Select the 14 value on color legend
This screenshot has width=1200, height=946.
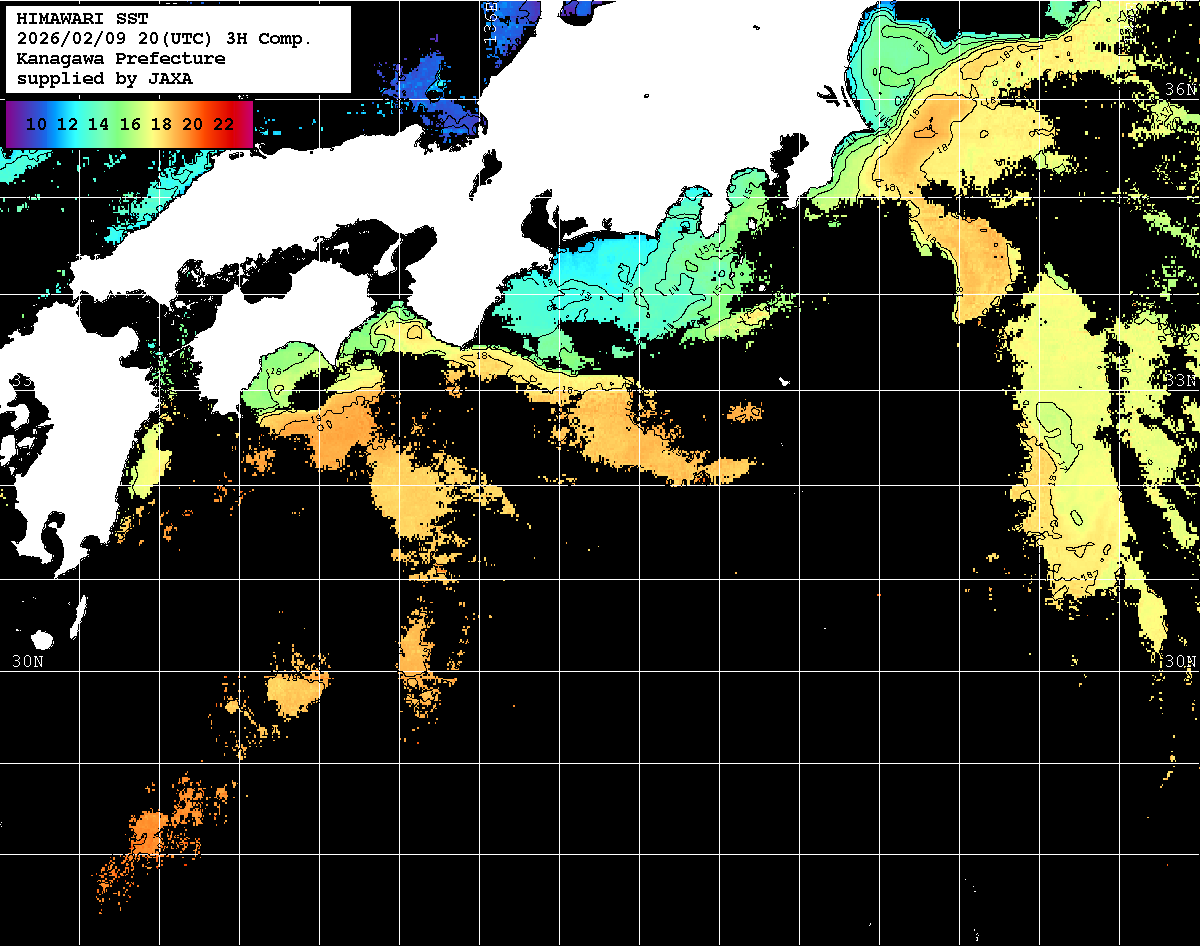tap(98, 124)
